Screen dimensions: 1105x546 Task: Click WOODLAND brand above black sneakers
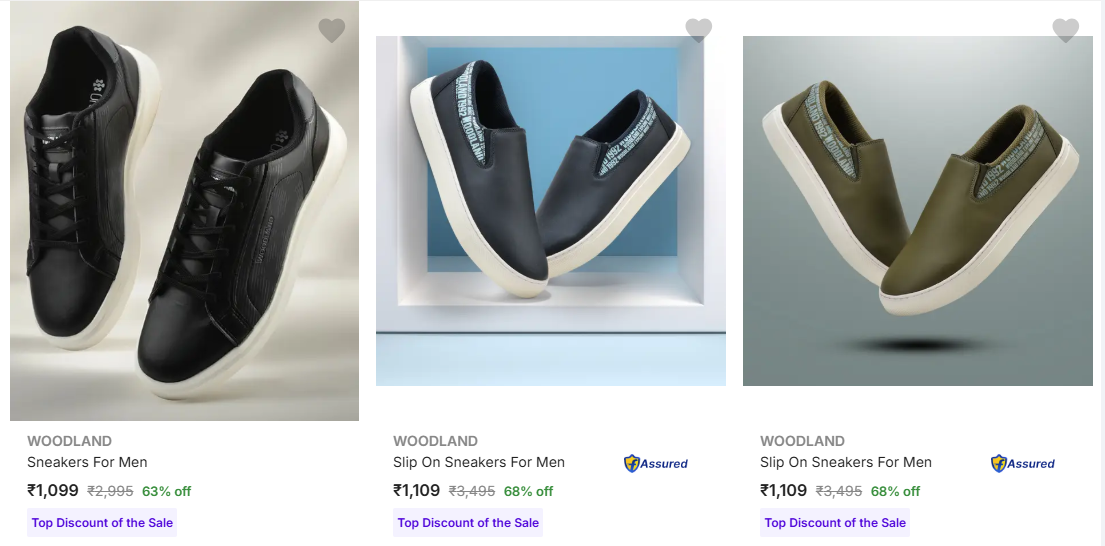(69, 441)
